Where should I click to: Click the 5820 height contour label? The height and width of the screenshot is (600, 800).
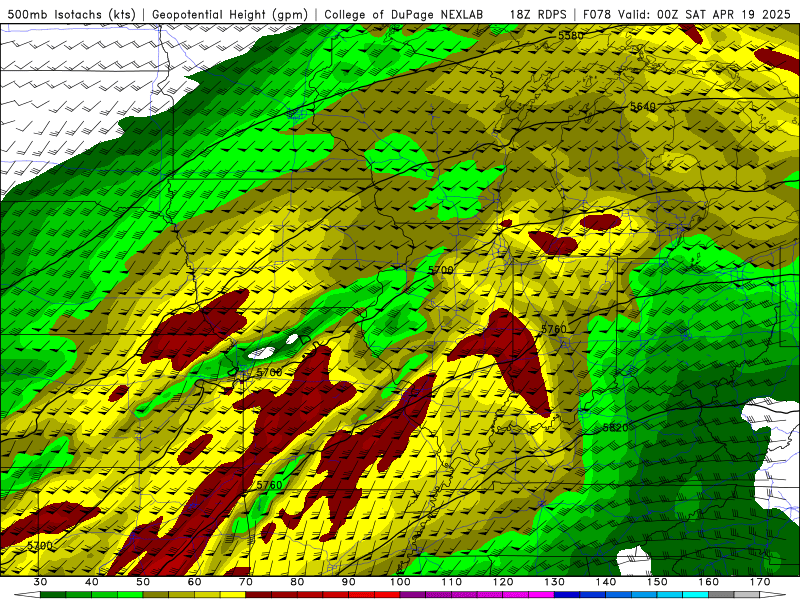(x=615, y=428)
